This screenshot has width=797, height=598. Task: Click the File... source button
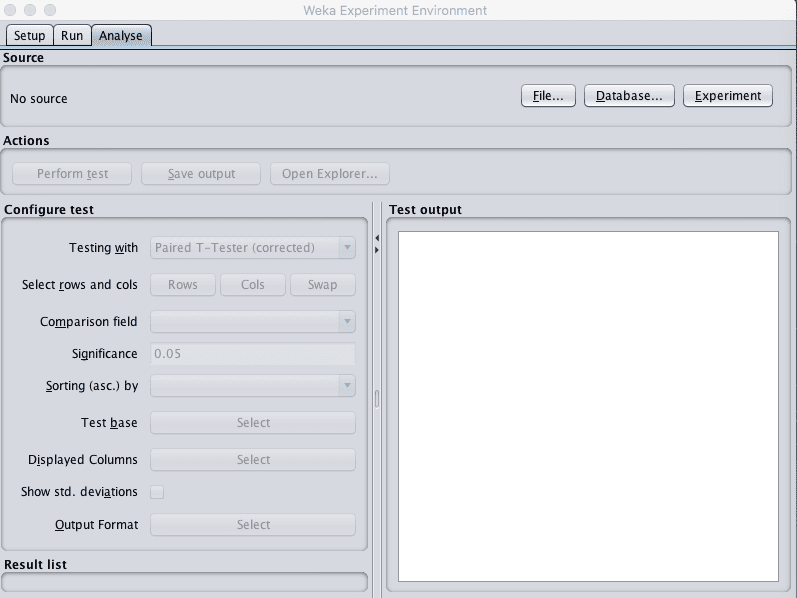548,96
